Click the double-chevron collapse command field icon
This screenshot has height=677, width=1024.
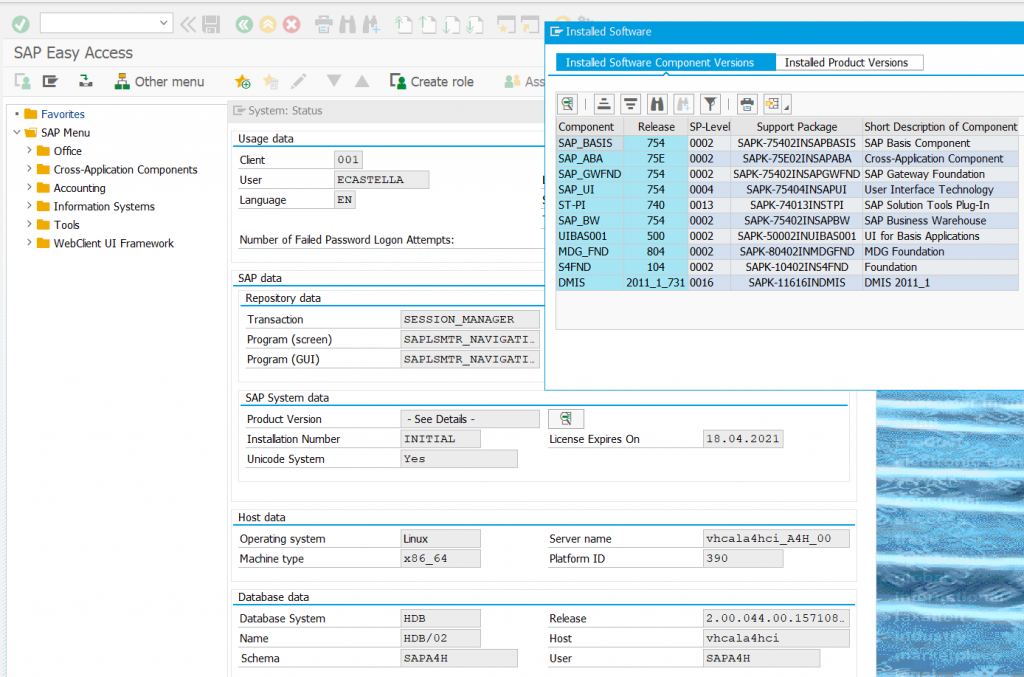click(x=188, y=25)
